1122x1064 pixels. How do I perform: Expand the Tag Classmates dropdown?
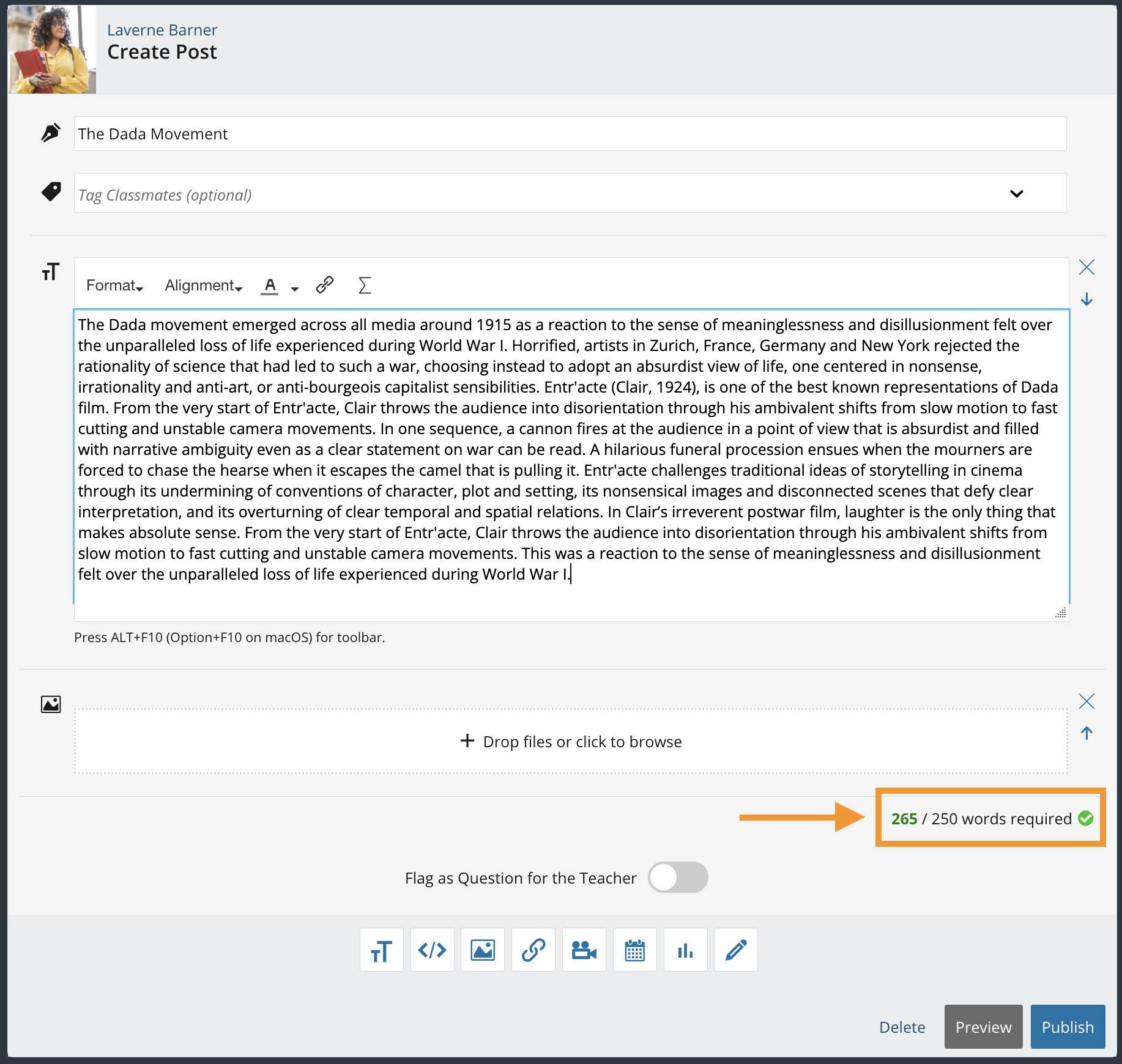(1017, 194)
